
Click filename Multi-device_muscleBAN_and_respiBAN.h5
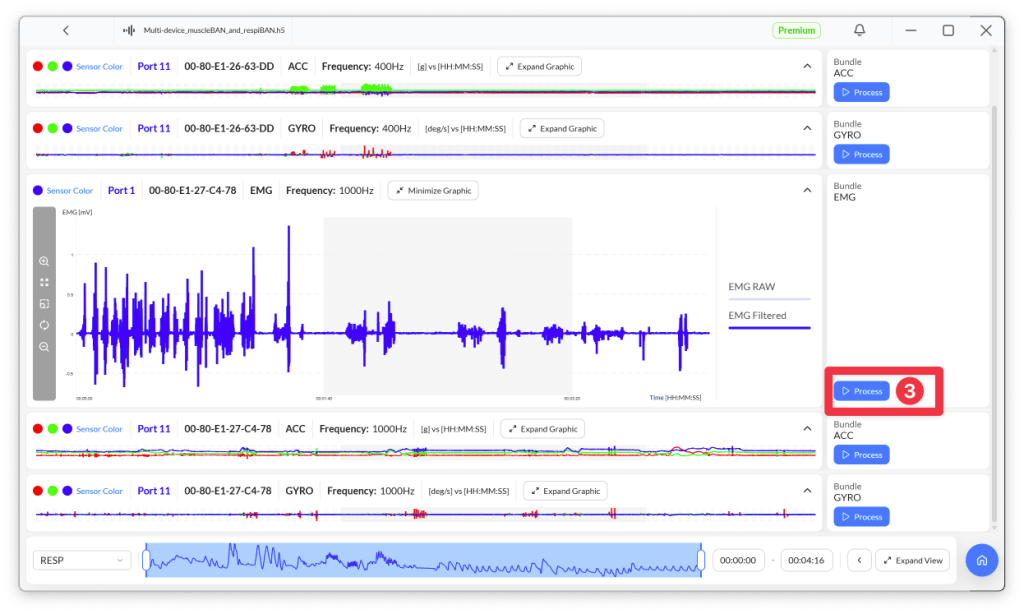(214, 30)
